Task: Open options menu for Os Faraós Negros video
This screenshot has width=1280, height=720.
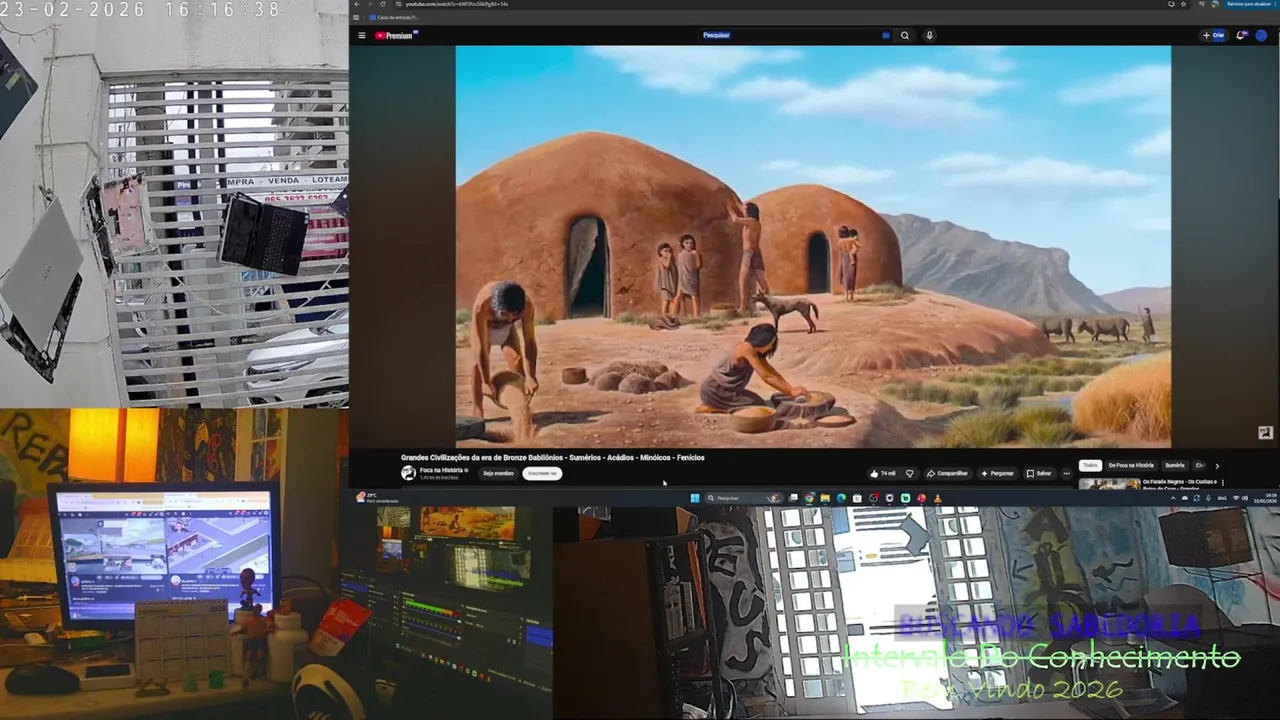Action: tap(1222, 483)
